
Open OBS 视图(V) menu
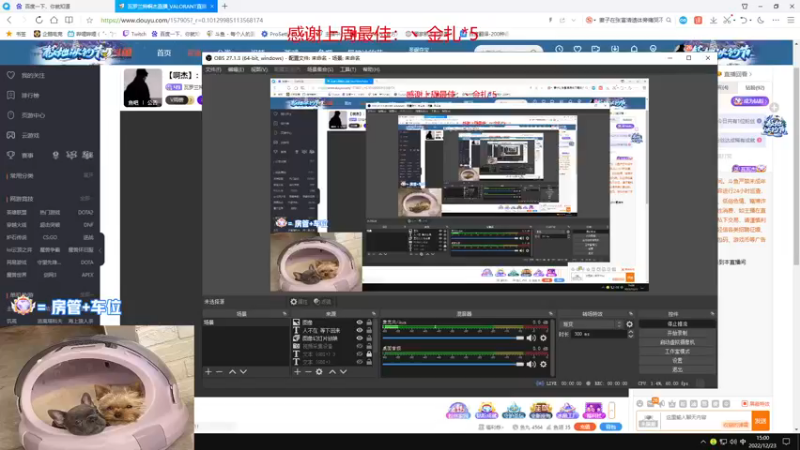(259, 69)
